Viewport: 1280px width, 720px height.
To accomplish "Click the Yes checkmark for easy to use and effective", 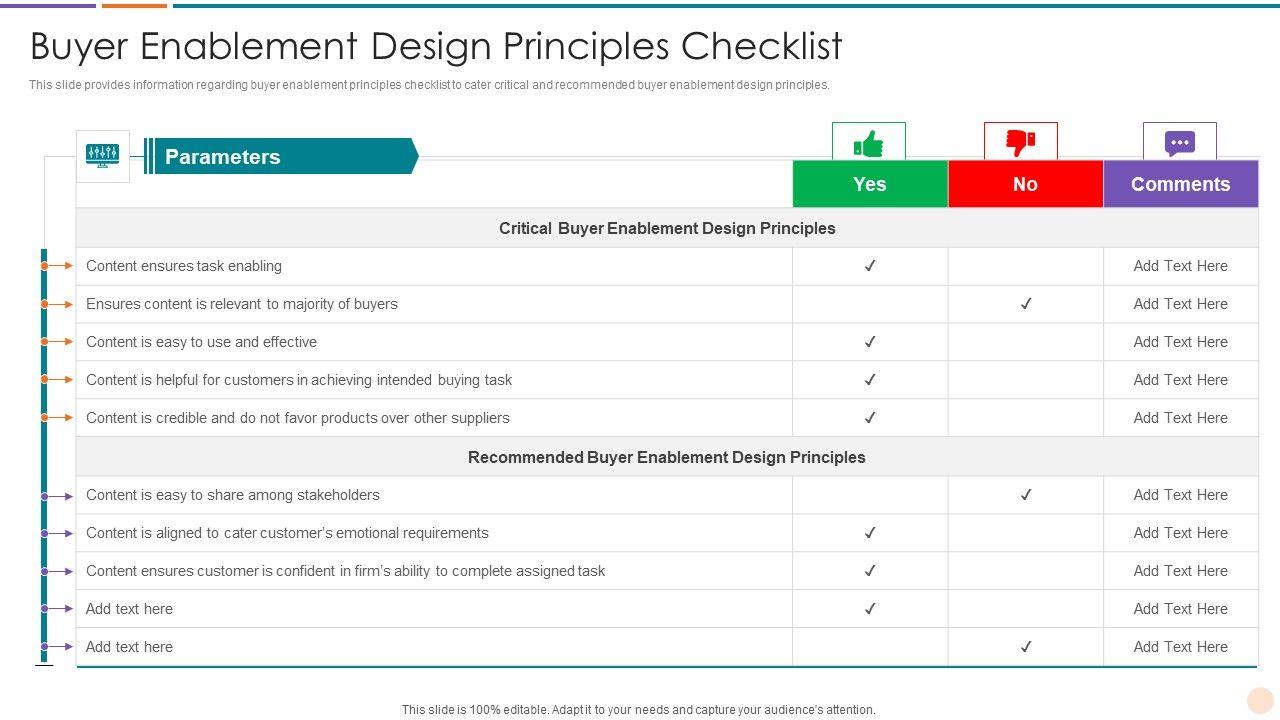I will tap(870, 342).
